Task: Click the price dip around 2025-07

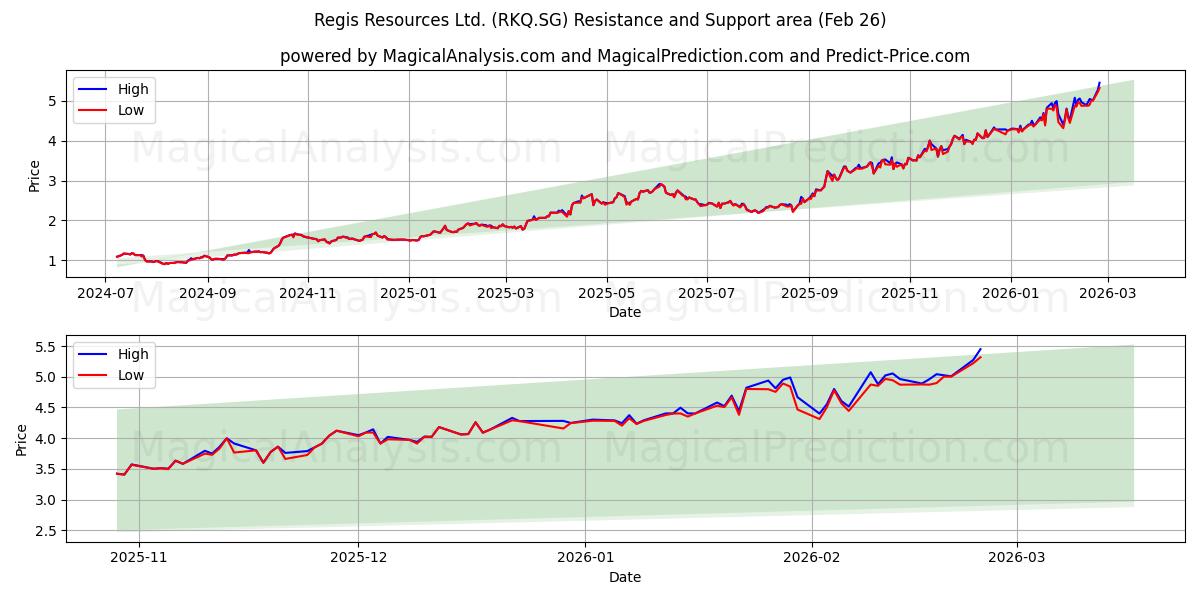Action: (720, 207)
